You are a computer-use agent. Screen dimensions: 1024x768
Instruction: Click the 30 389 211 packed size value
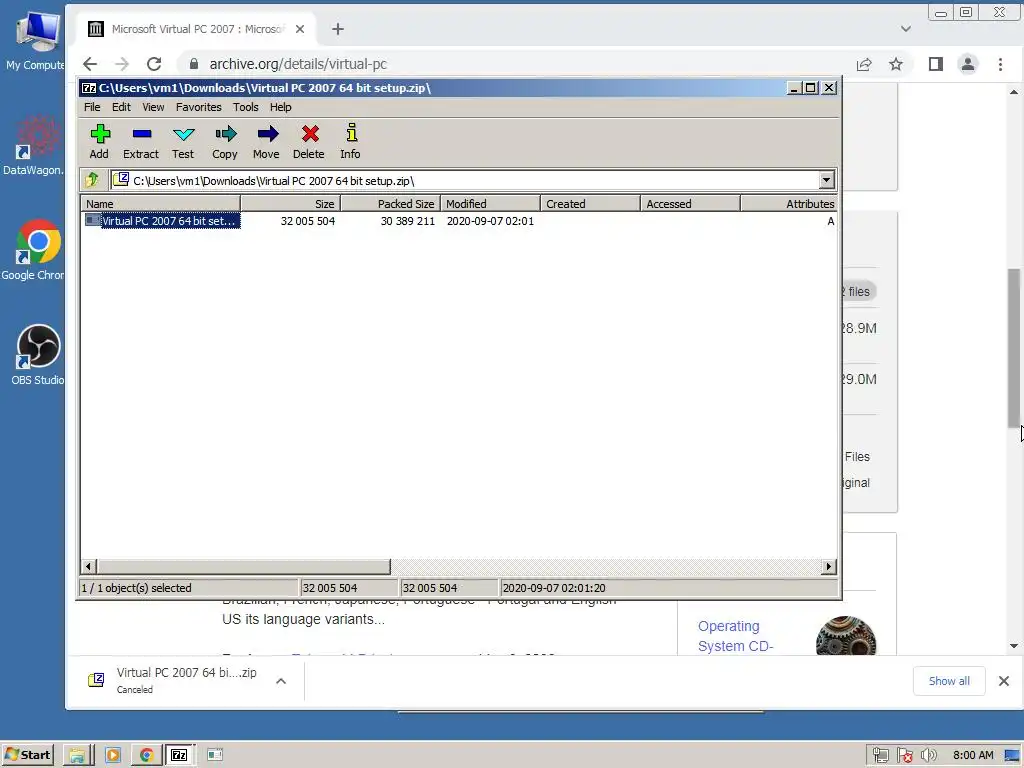[408, 221]
